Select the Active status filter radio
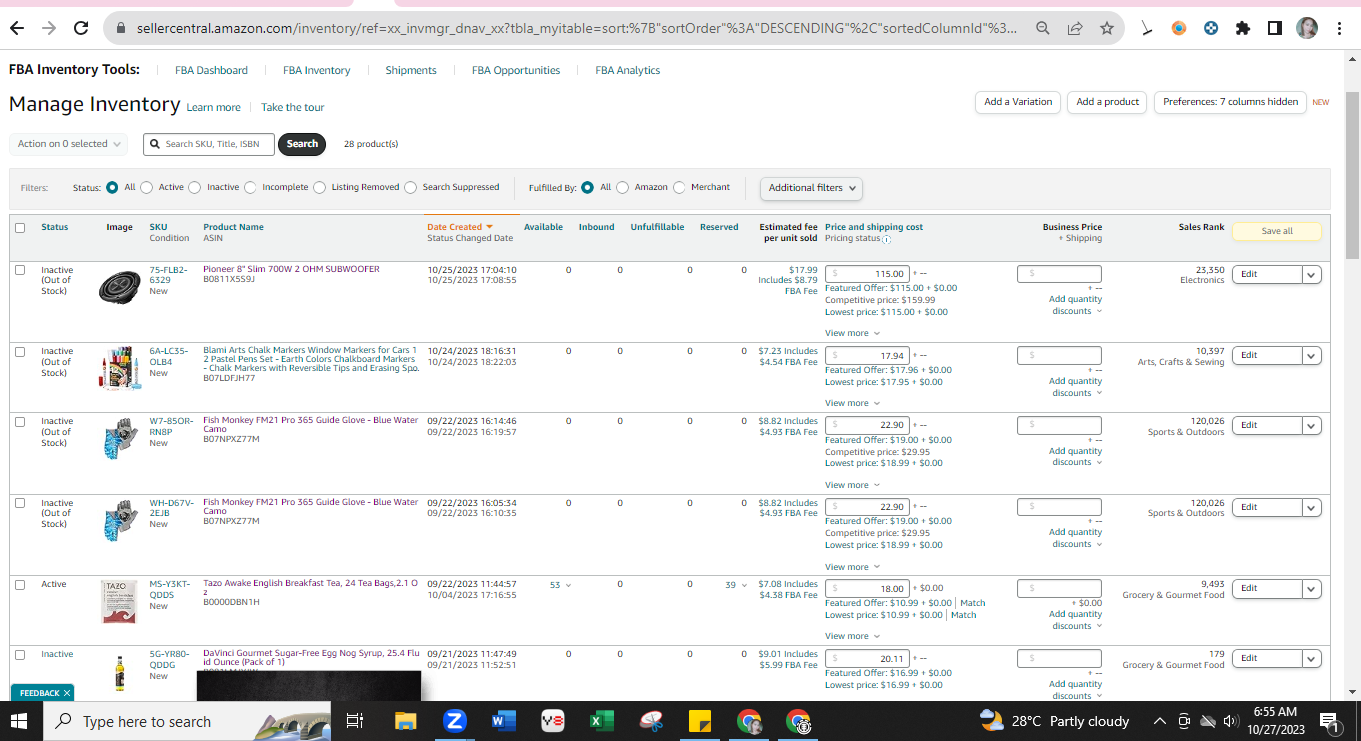Viewport: 1361px width, 741px height. point(147,187)
